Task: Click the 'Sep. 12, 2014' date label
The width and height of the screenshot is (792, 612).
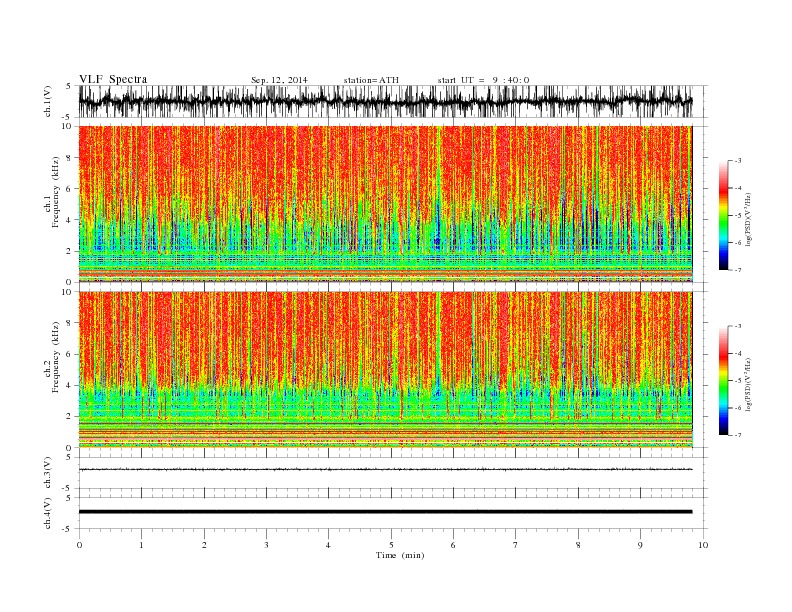Action: pyautogui.click(x=279, y=80)
